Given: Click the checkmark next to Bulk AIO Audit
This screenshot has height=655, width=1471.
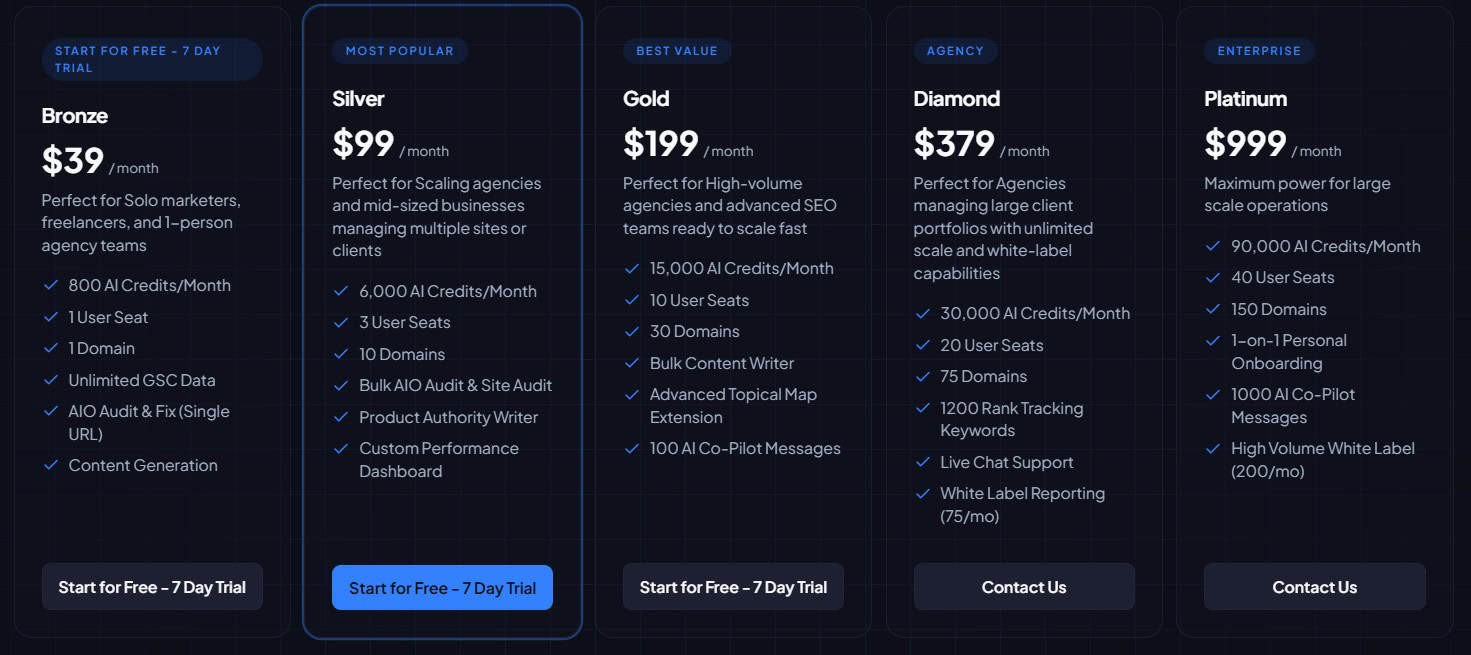Looking at the screenshot, I should pyautogui.click(x=340, y=385).
